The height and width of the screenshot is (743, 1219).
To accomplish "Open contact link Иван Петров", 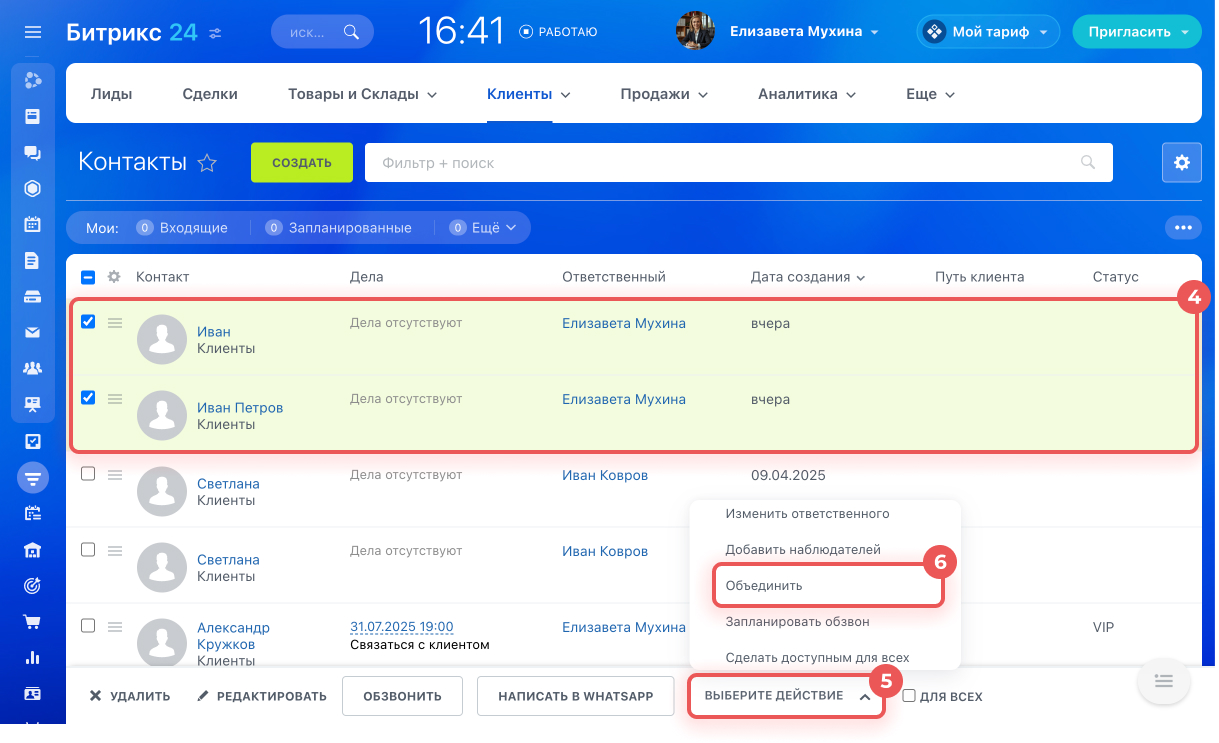I will pos(240,407).
